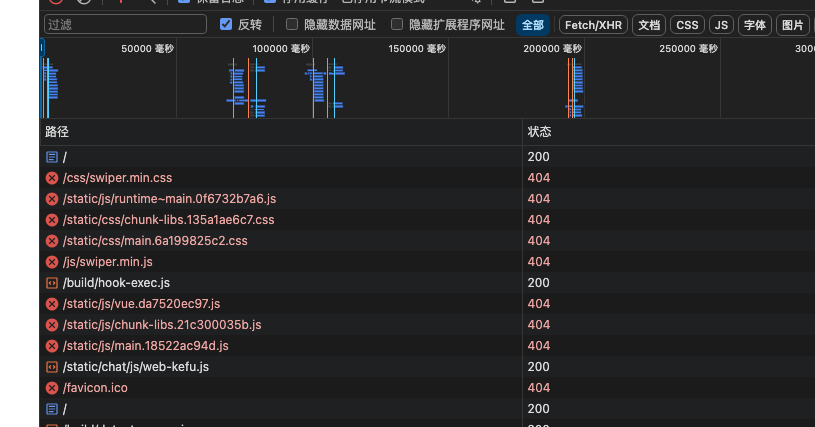
Task: Select the /css/swiper.min.css request
Action: [x=117, y=178]
